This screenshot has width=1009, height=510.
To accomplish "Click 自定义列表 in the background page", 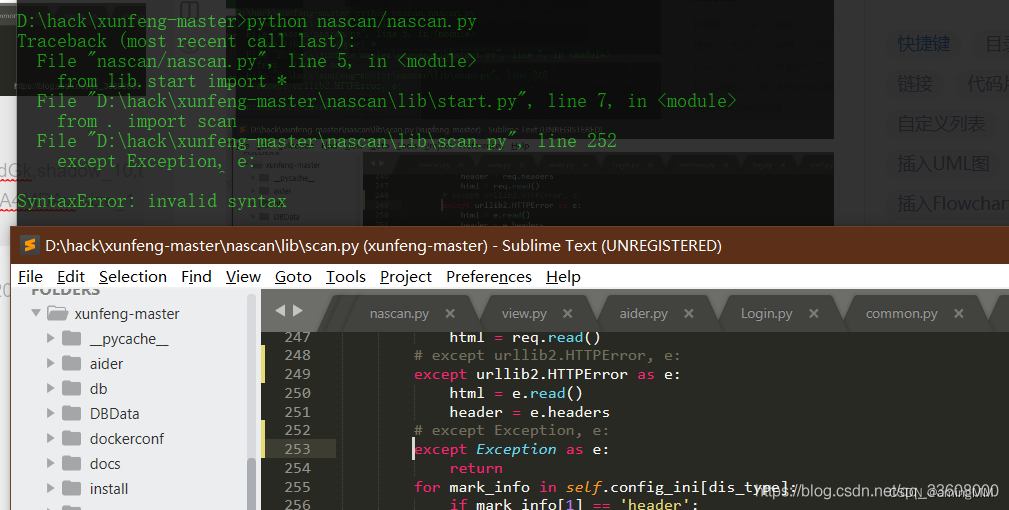I will 941,123.
